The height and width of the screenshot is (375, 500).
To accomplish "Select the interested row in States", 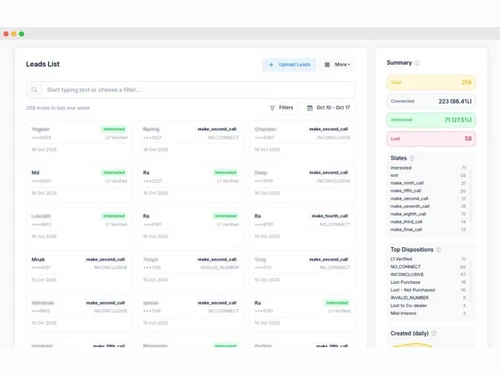I will 428,168.
